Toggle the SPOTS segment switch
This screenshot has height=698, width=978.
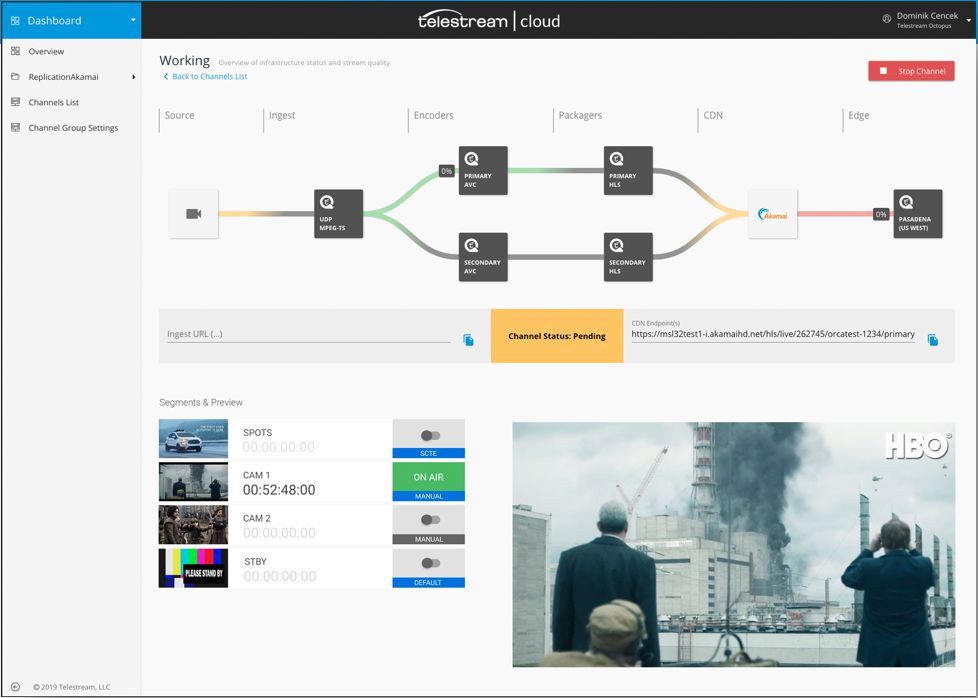[430, 435]
